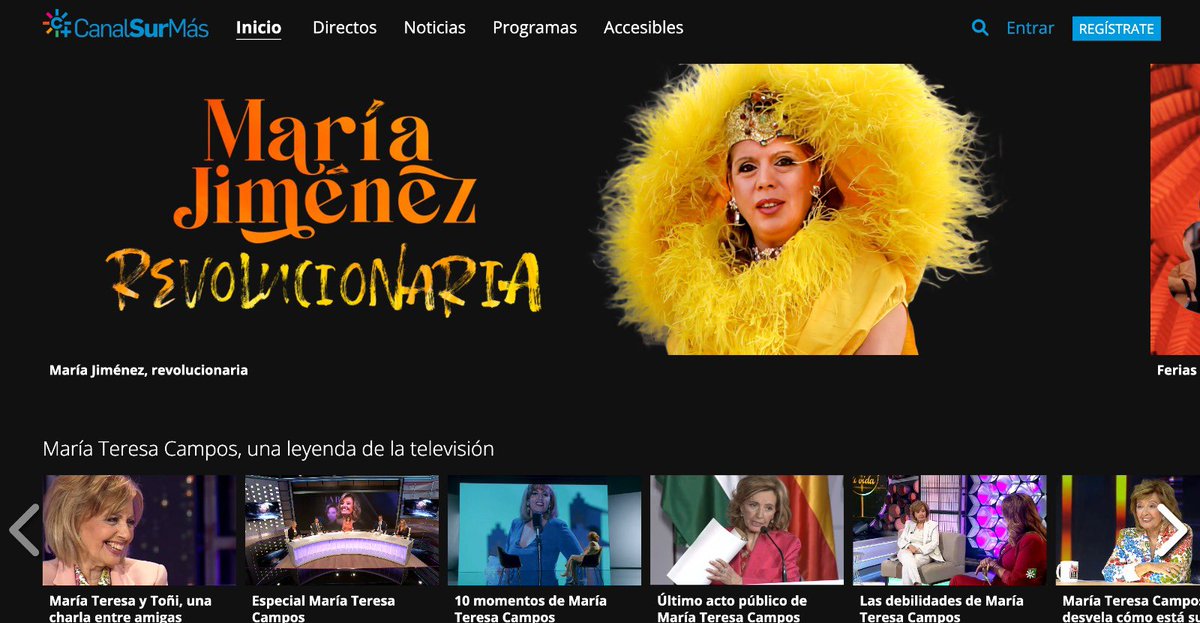The height and width of the screenshot is (623, 1200).
Task: Open the Accesibles section
Action: 644,28
